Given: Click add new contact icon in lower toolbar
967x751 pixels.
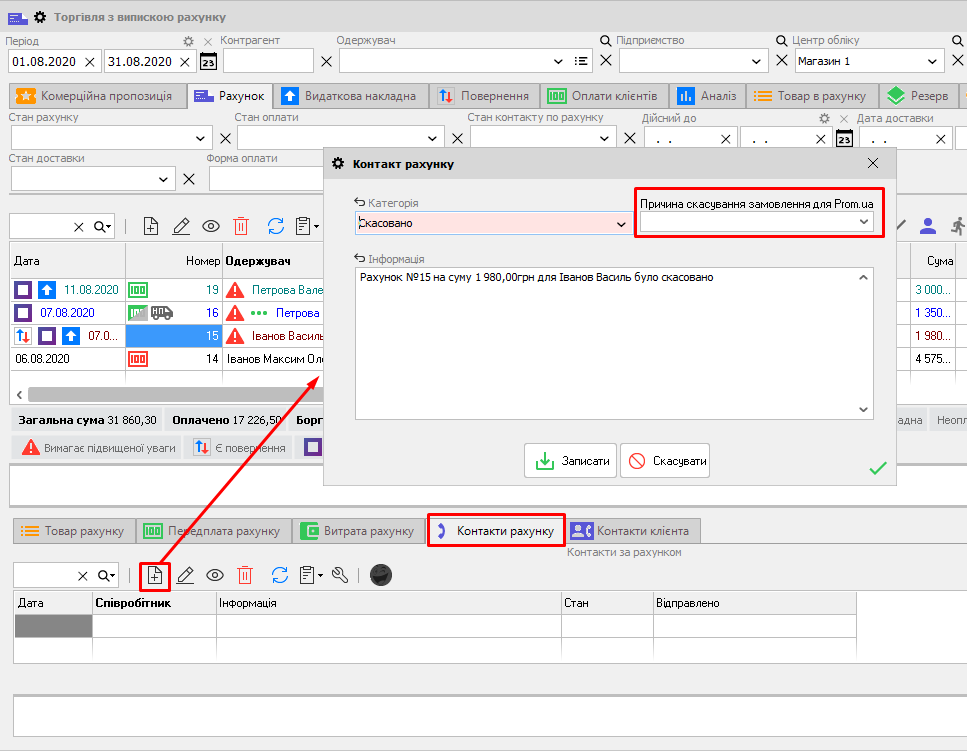Looking at the screenshot, I should pyautogui.click(x=155, y=575).
